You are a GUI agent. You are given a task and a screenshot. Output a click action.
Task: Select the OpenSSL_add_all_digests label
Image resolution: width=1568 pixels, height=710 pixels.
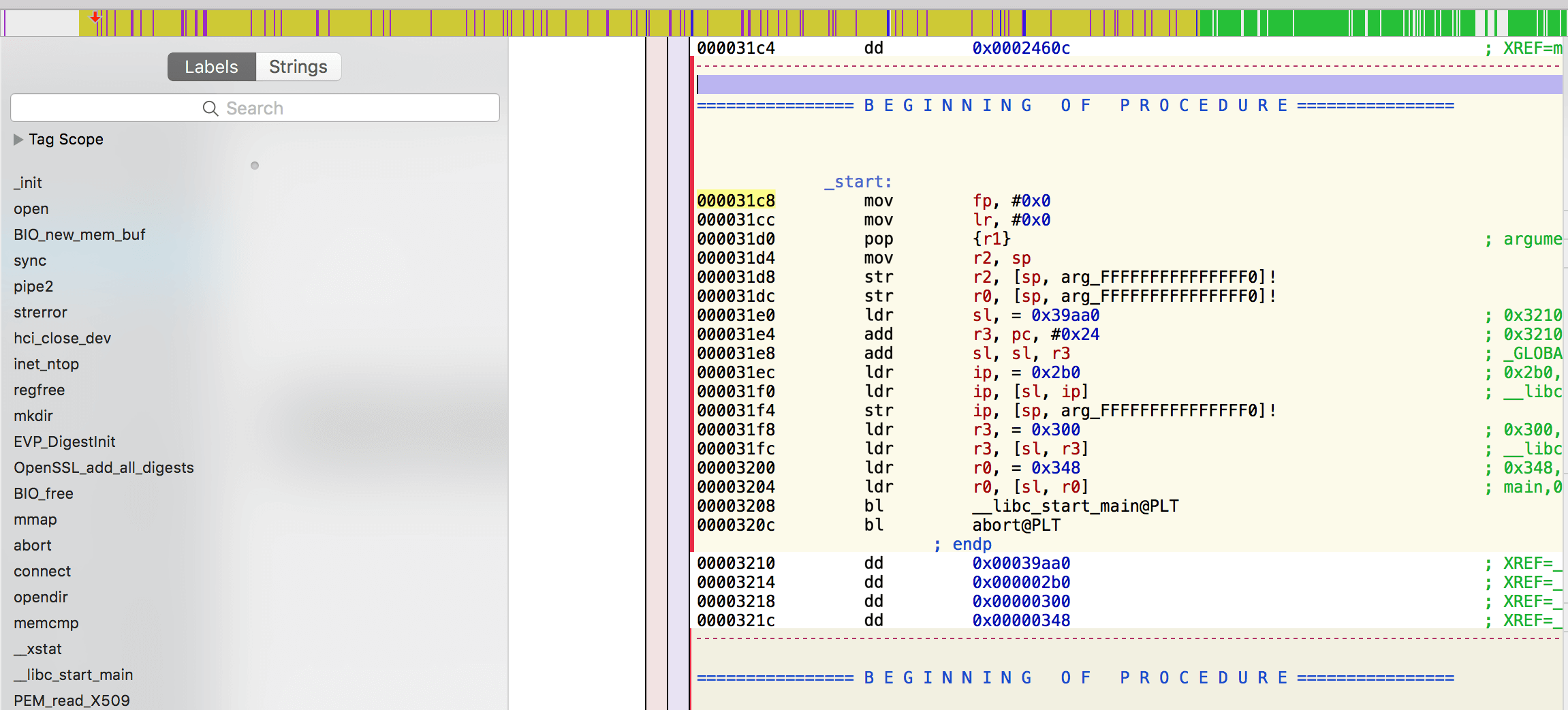[104, 467]
